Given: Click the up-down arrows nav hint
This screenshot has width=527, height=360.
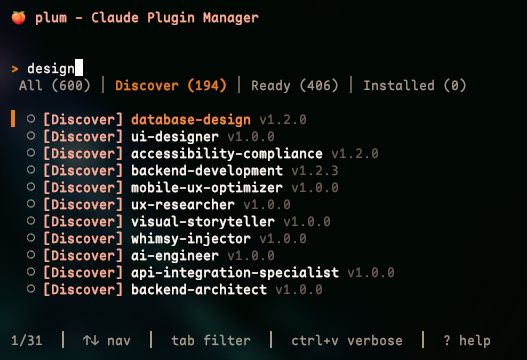Looking at the screenshot, I should [107, 341].
